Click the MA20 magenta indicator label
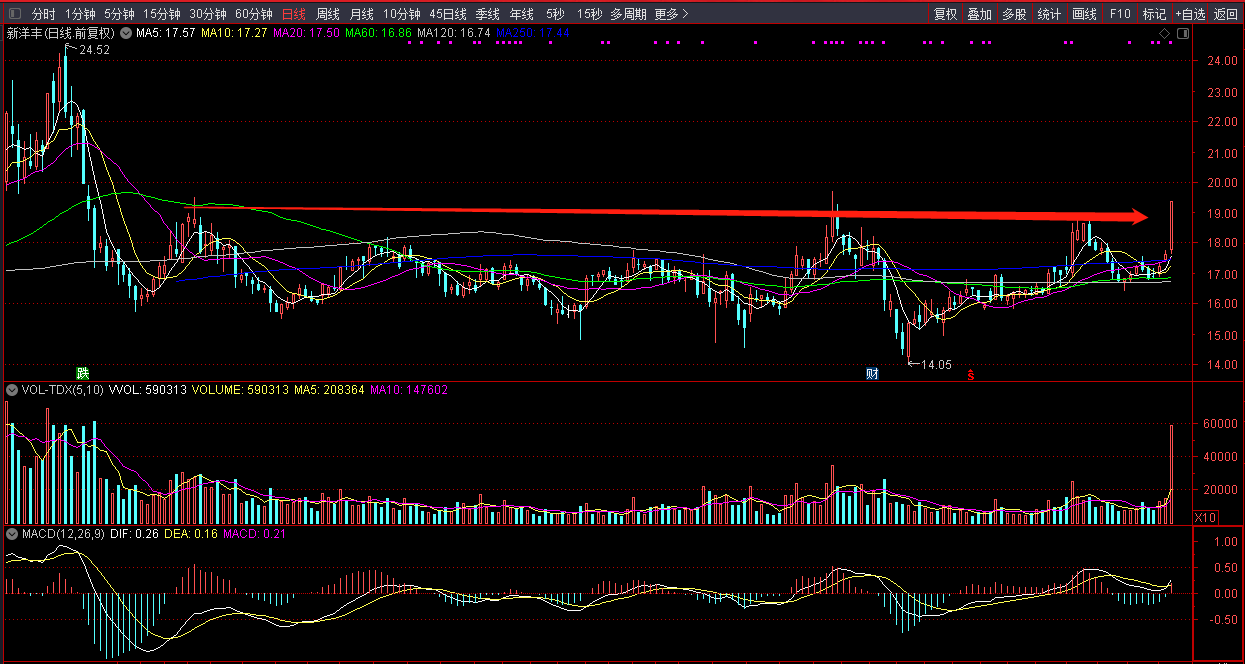 coord(306,33)
